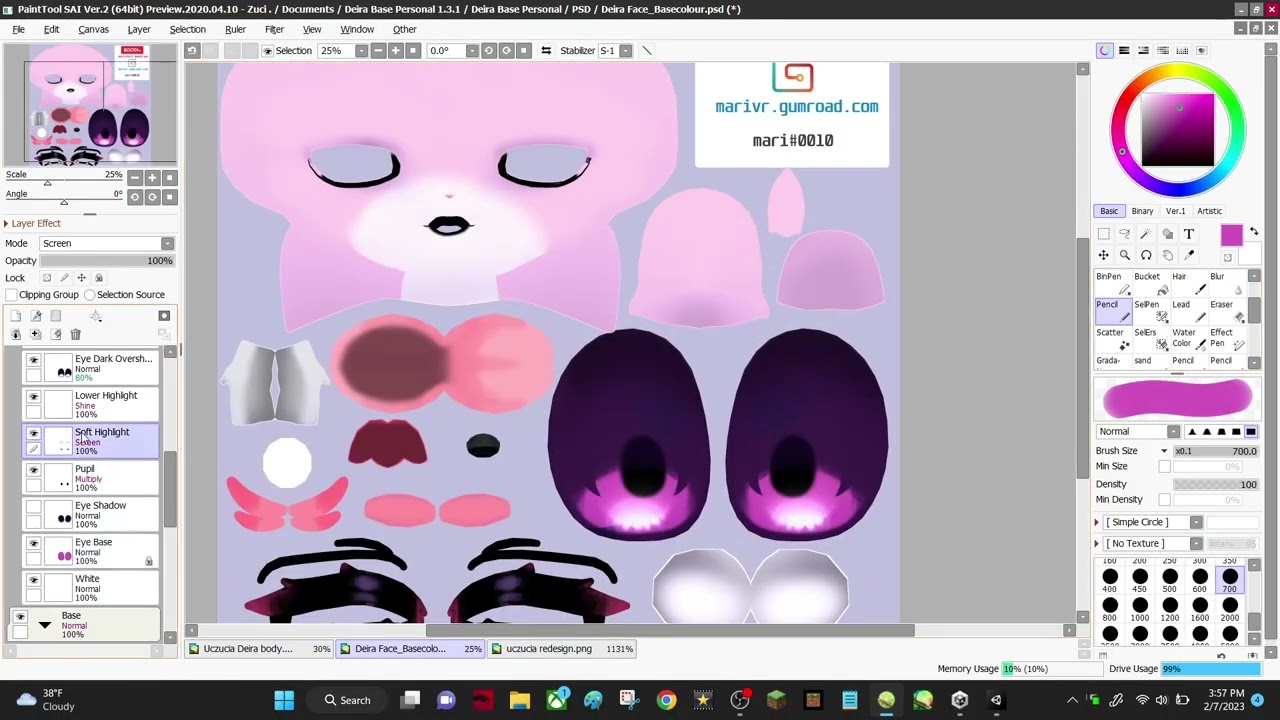Open the rotation angle dropdown in toolbar
Image resolution: width=1280 pixels, height=720 pixels.
point(472,50)
